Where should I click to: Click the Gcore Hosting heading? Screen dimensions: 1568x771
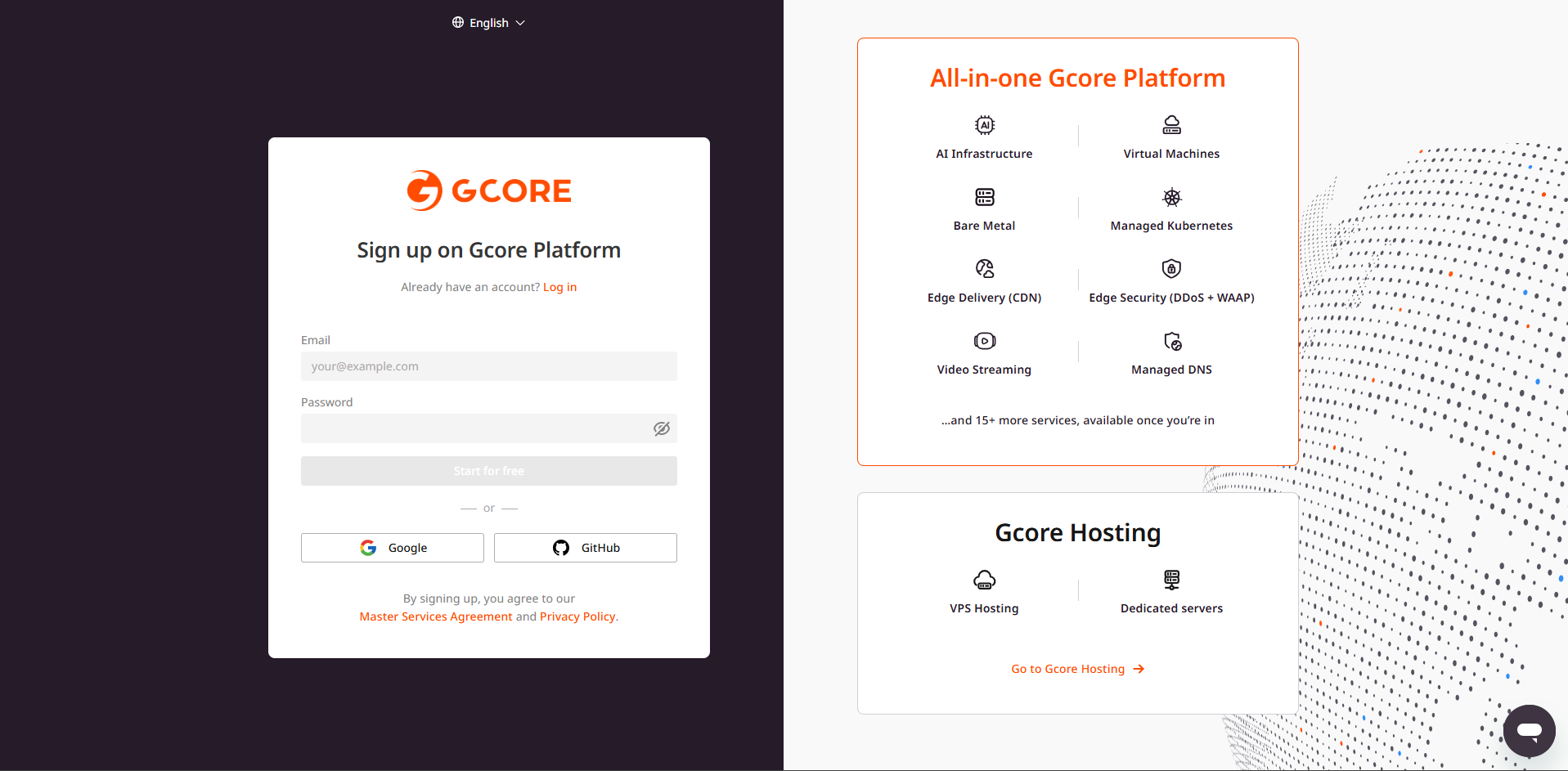pyautogui.click(x=1077, y=533)
